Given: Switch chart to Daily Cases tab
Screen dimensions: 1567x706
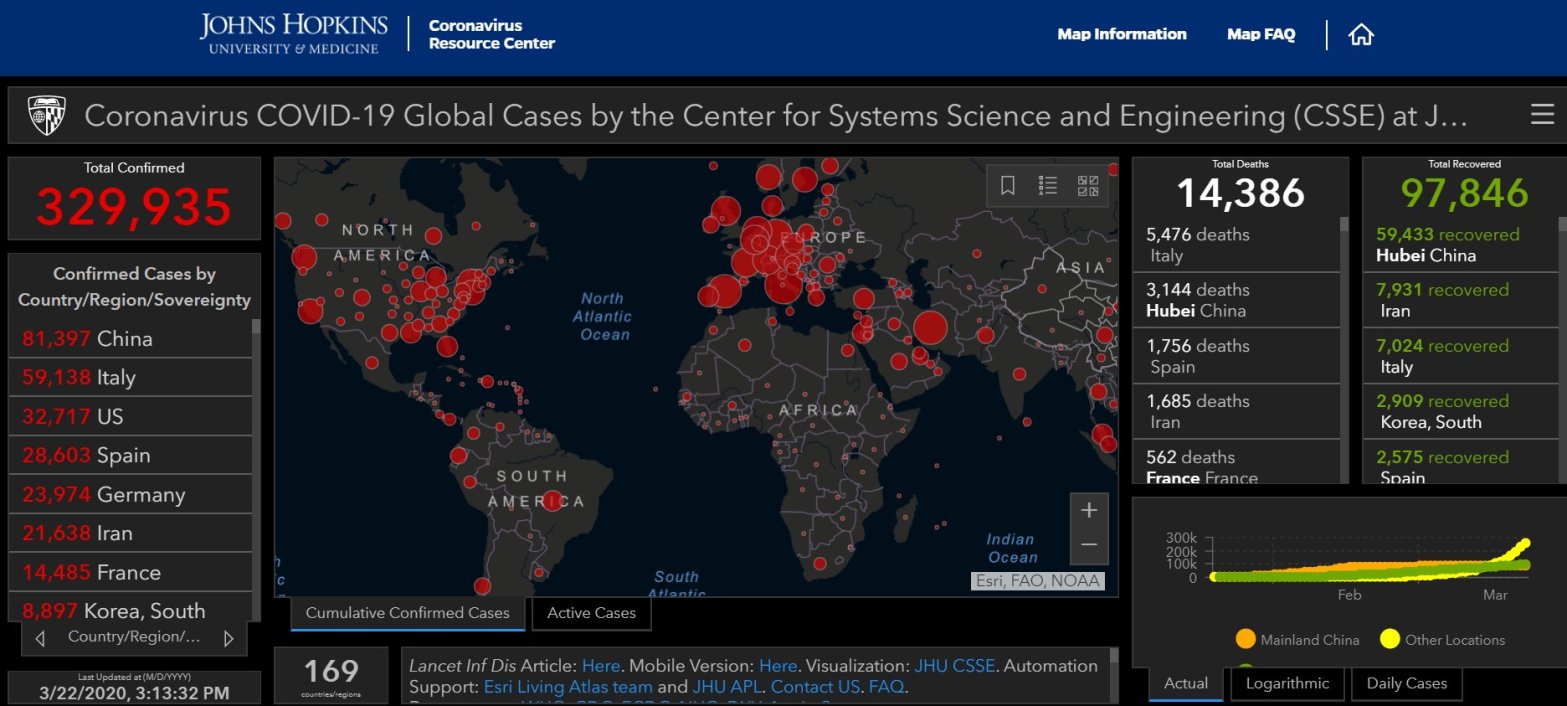Looking at the screenshot, I should click(1406, 684).
